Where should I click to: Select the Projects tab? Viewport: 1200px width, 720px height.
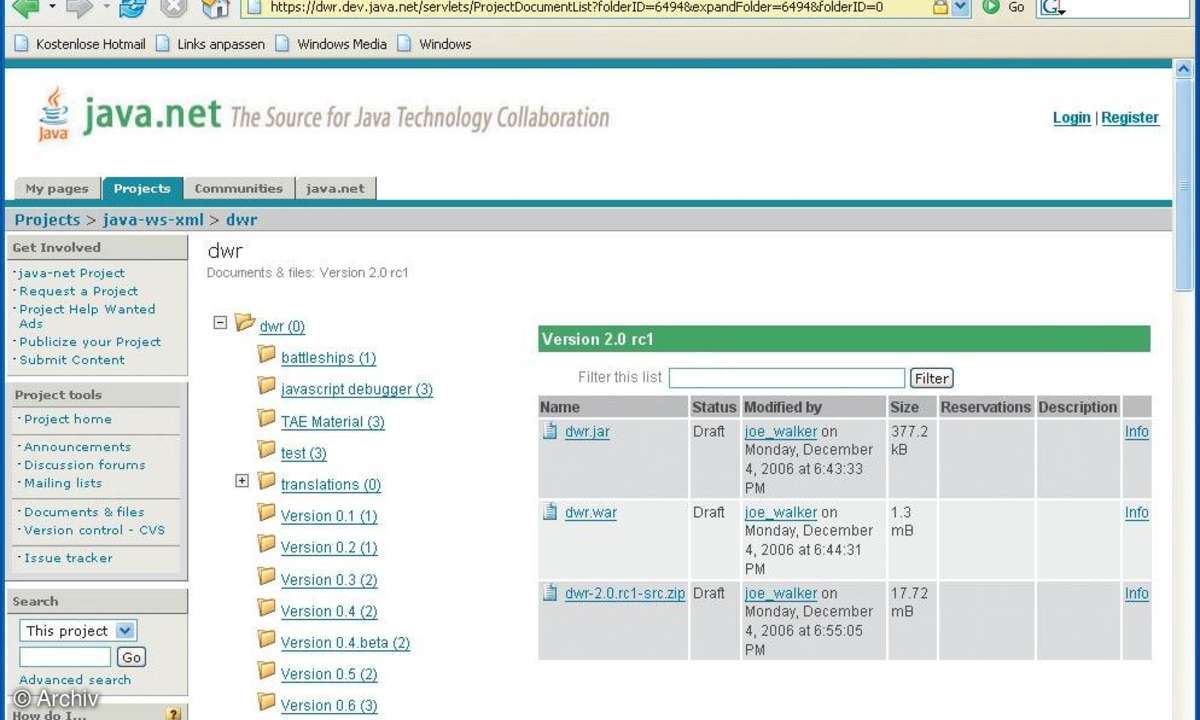click(142, 188)
